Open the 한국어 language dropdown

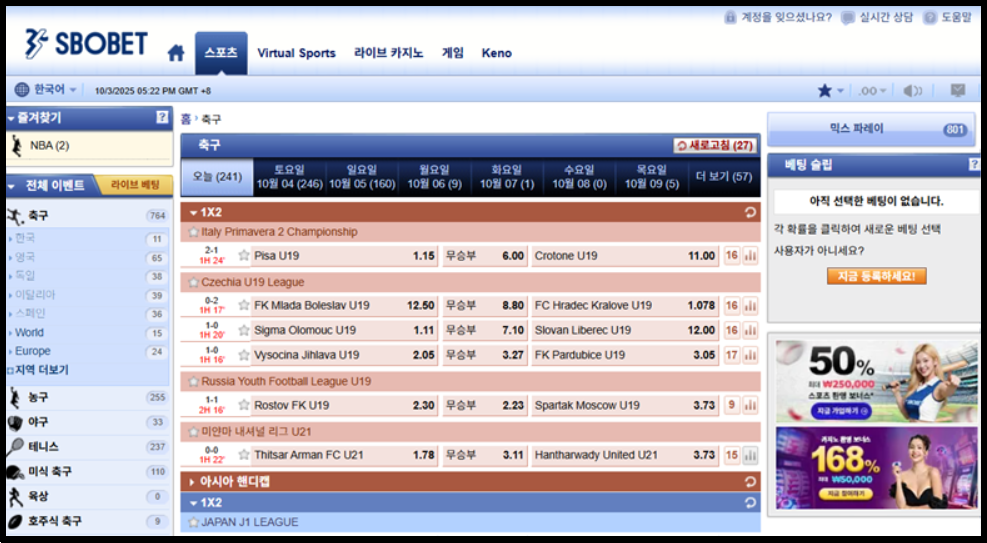[x=46, y=90]
